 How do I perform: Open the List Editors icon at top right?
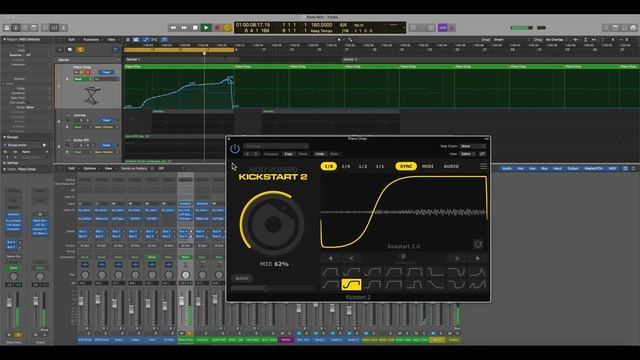point(606,28)
